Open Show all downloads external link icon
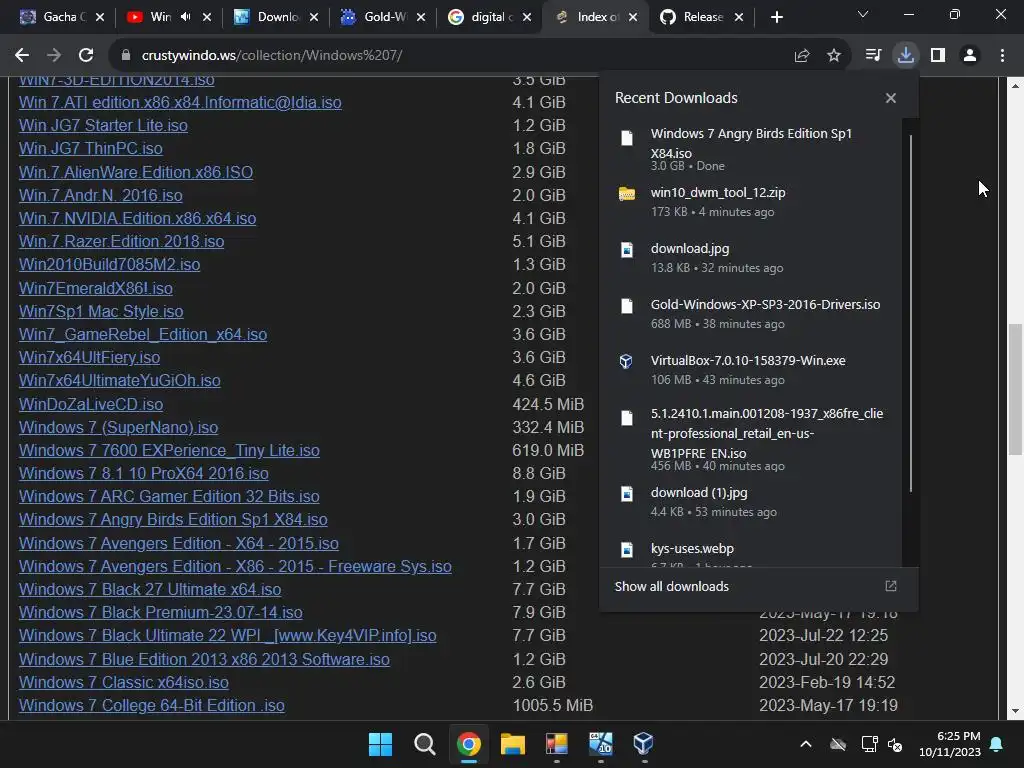 click(x=891, y=586)
